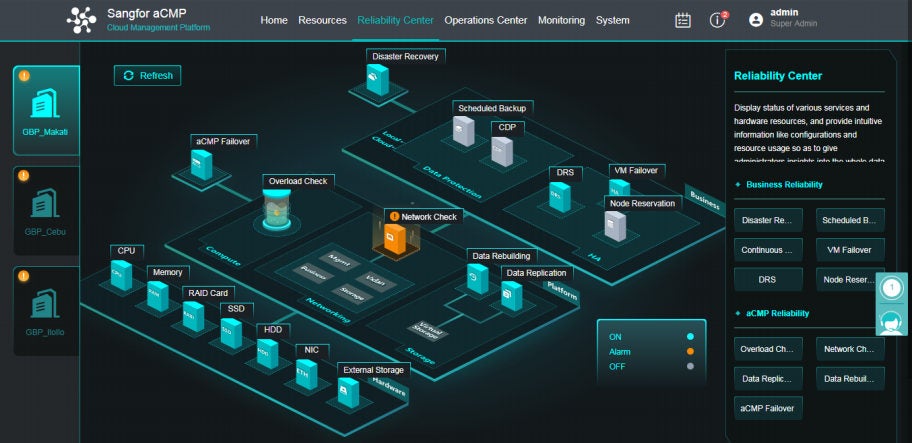Select the Scheduled Backup server icon
This screenshot has height=443, width=913.
pyautogui.click(x=463, y=131)
